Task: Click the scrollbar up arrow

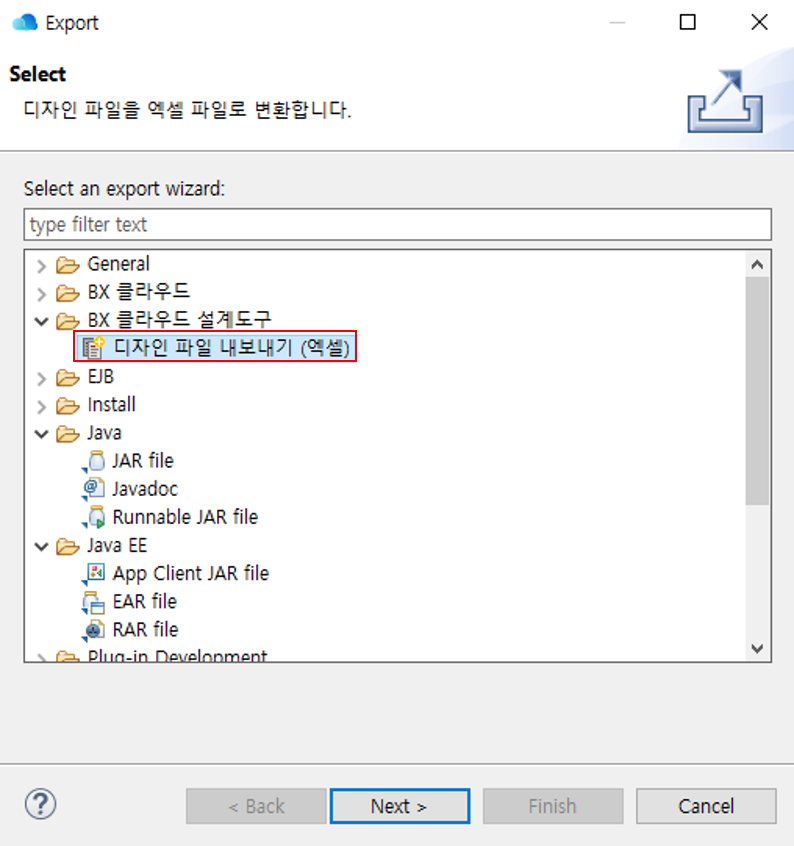Action: pyautogui.click(x=757, y=264)
